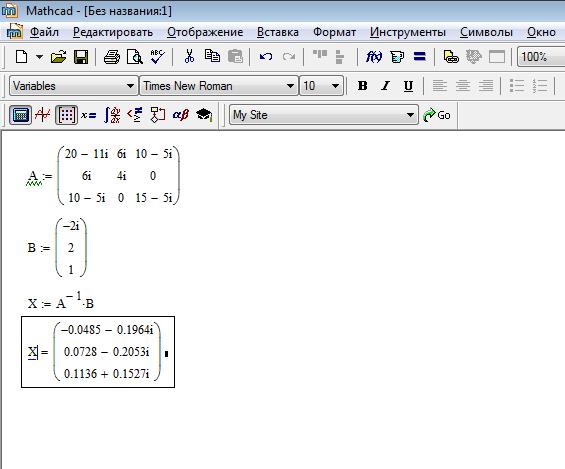Toggle the Boolean toolbar
This screenshot has height=469, width=565.
pyautogui.click(x=135, y=115)
